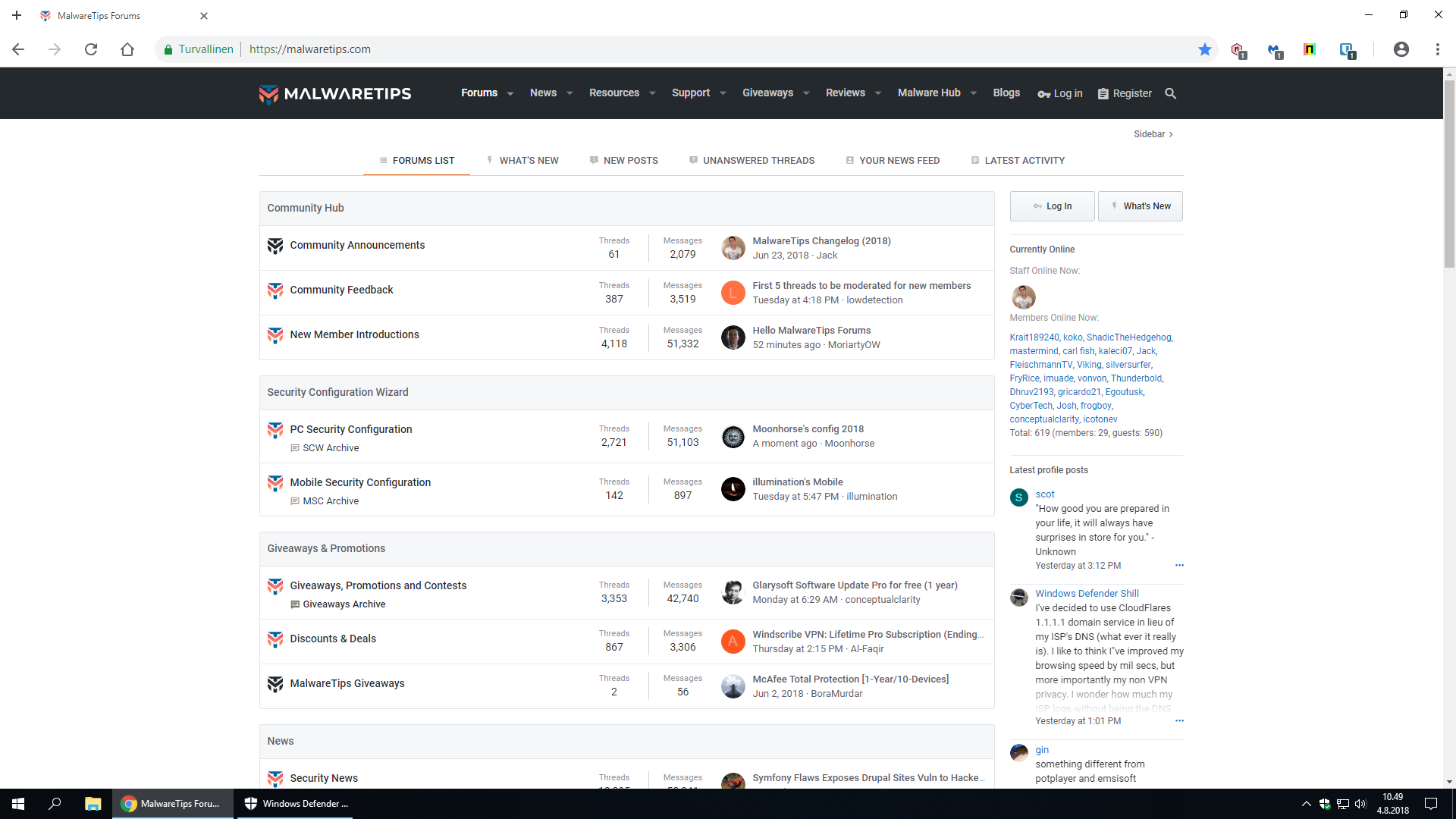Click the page vertical scrollbar thumb
Screen dimensions: 1456x819
(1449, 174)
